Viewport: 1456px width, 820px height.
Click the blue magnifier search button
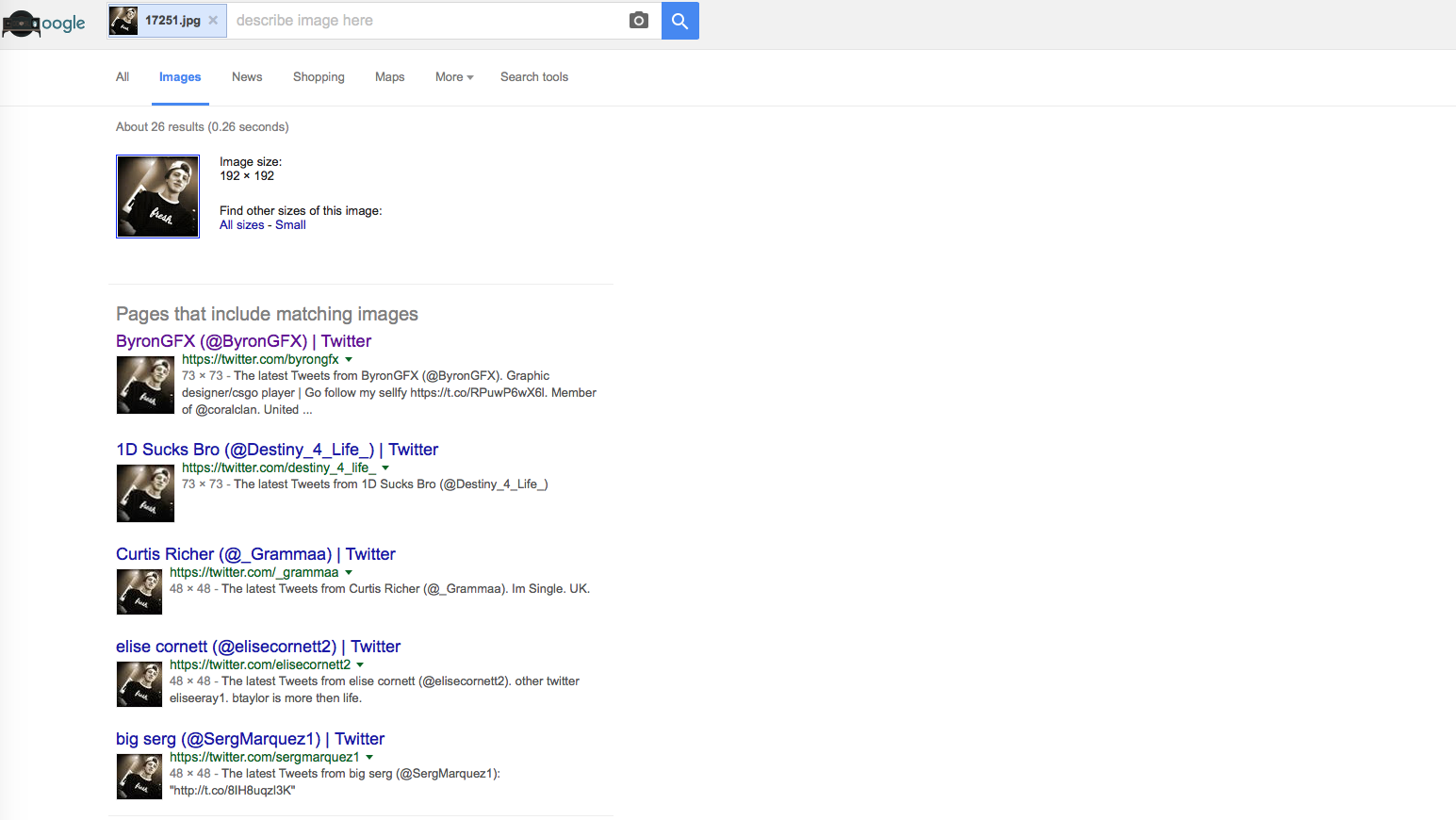pos(680,21)
